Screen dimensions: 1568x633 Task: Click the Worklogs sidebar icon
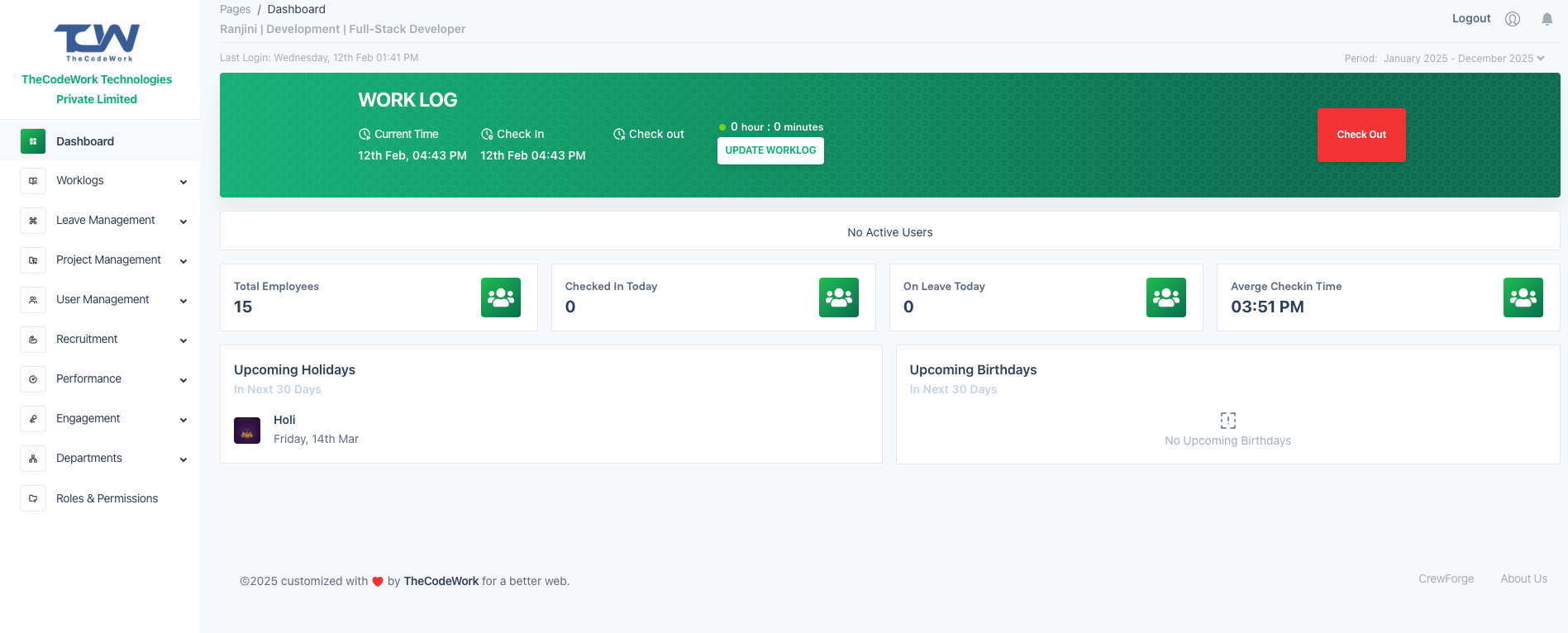click(x=33, y=180)
